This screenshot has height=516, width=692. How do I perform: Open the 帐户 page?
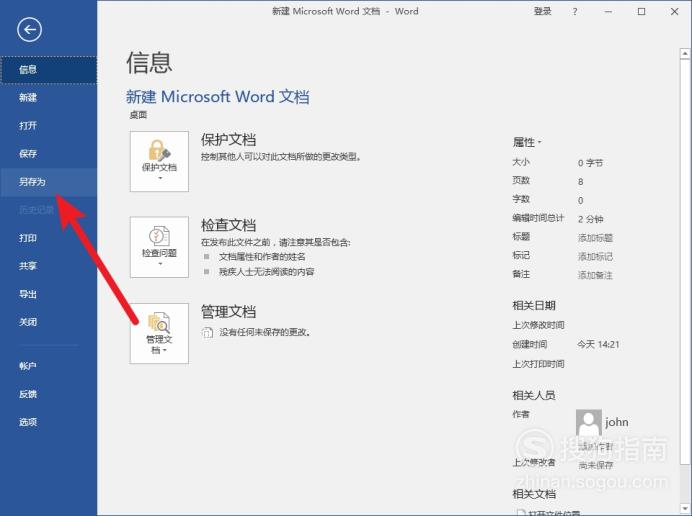pyautogui.click(x=49, y=366)
